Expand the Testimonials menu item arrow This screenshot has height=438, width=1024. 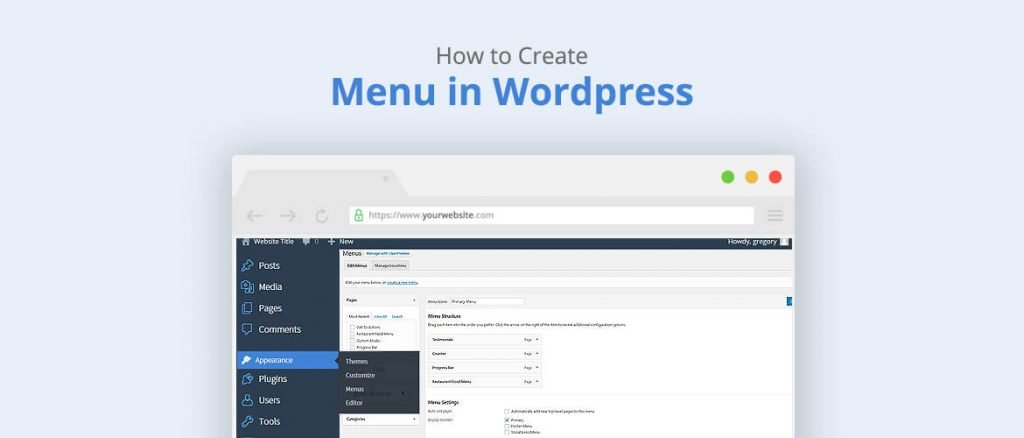[x=537, y=339]
